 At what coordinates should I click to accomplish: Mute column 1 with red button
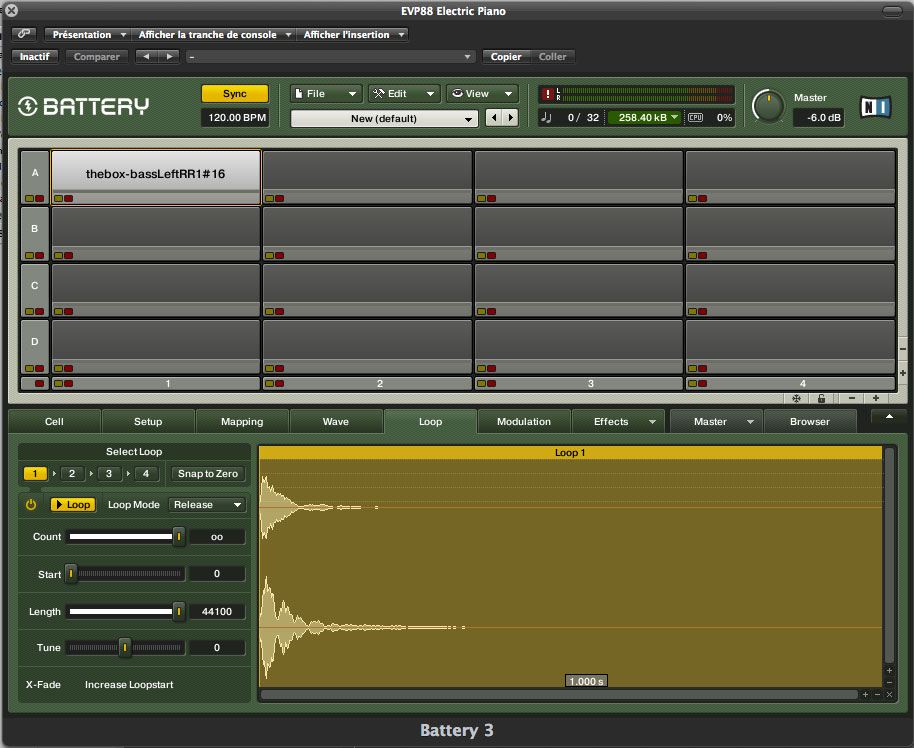tap(69, 384)
